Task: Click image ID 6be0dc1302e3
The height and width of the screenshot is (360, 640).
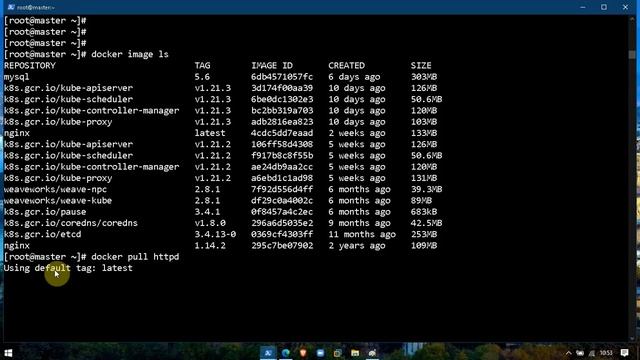Action: pyautogui.click(x=282, y=99)
